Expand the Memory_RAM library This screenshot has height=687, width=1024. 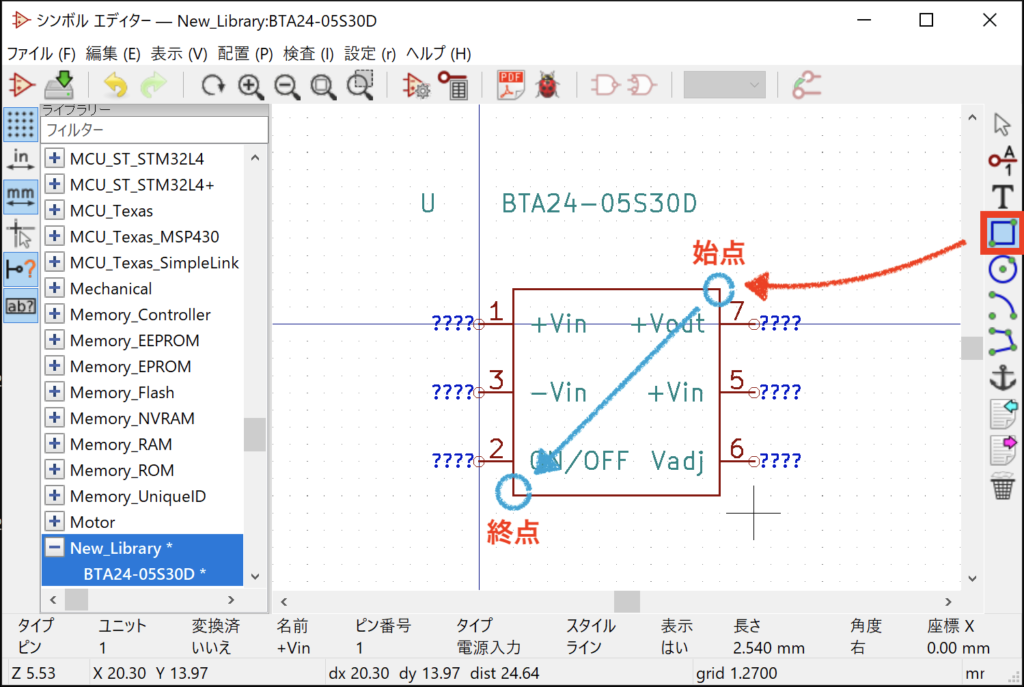[55, 444]
